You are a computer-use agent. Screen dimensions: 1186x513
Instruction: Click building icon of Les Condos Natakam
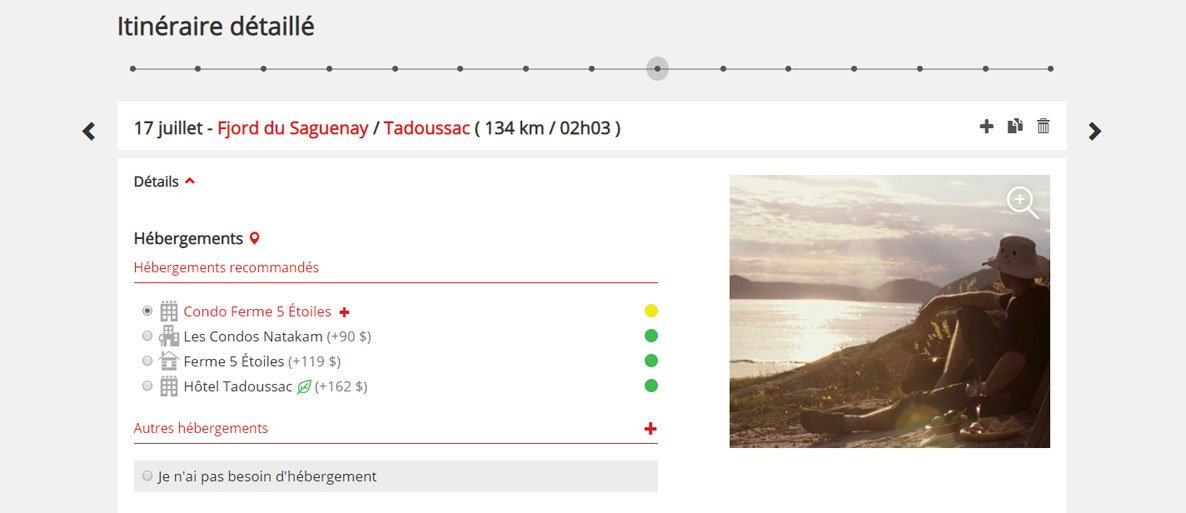click(169, 336)
